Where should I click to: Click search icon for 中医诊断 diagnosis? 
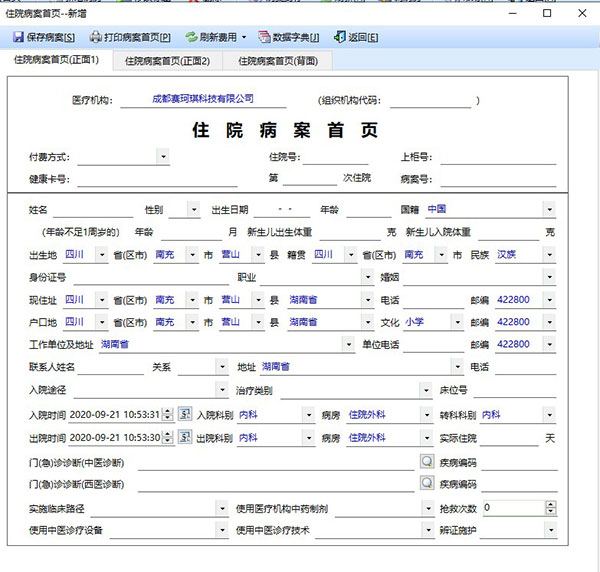pos(426,462)
